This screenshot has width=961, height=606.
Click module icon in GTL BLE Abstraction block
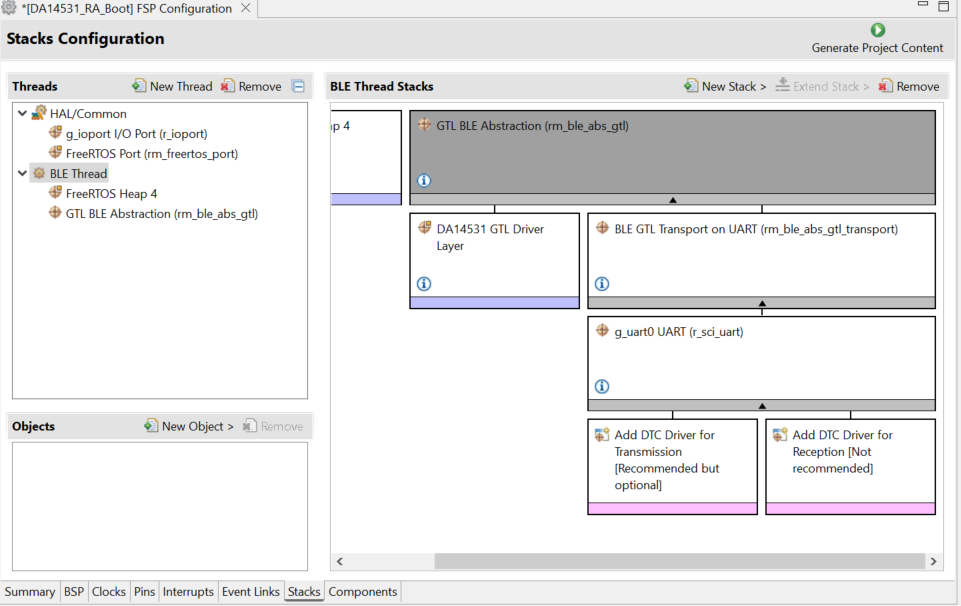tap(424, 124)
